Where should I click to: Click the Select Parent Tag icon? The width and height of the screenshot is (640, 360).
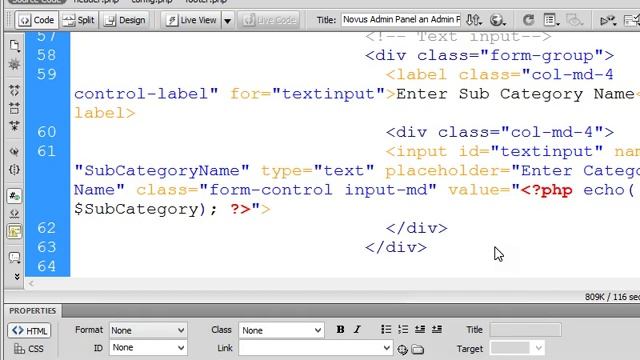pyautogui.click(x=14, y=151)
